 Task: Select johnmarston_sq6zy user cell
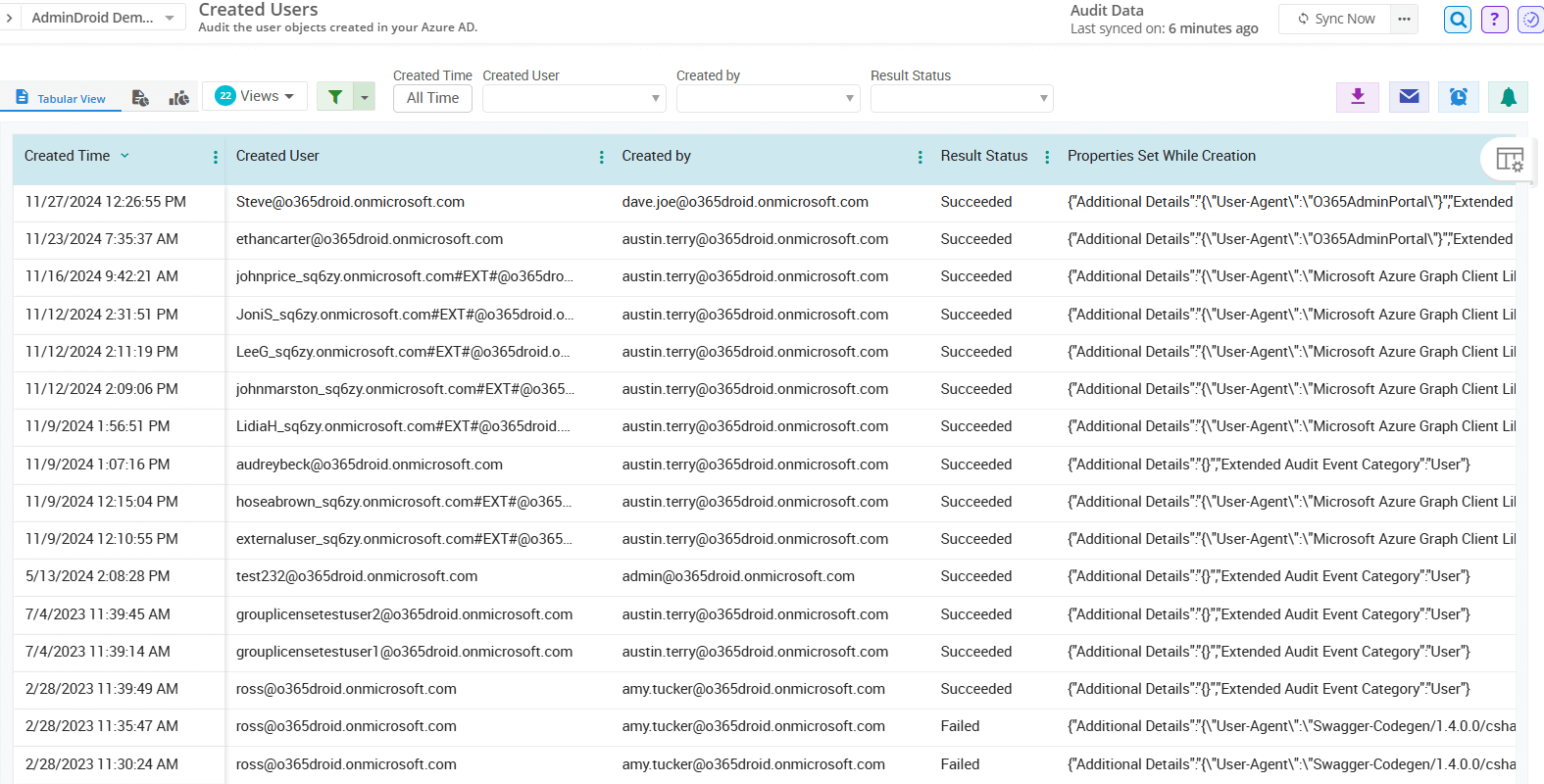point(405,389)
